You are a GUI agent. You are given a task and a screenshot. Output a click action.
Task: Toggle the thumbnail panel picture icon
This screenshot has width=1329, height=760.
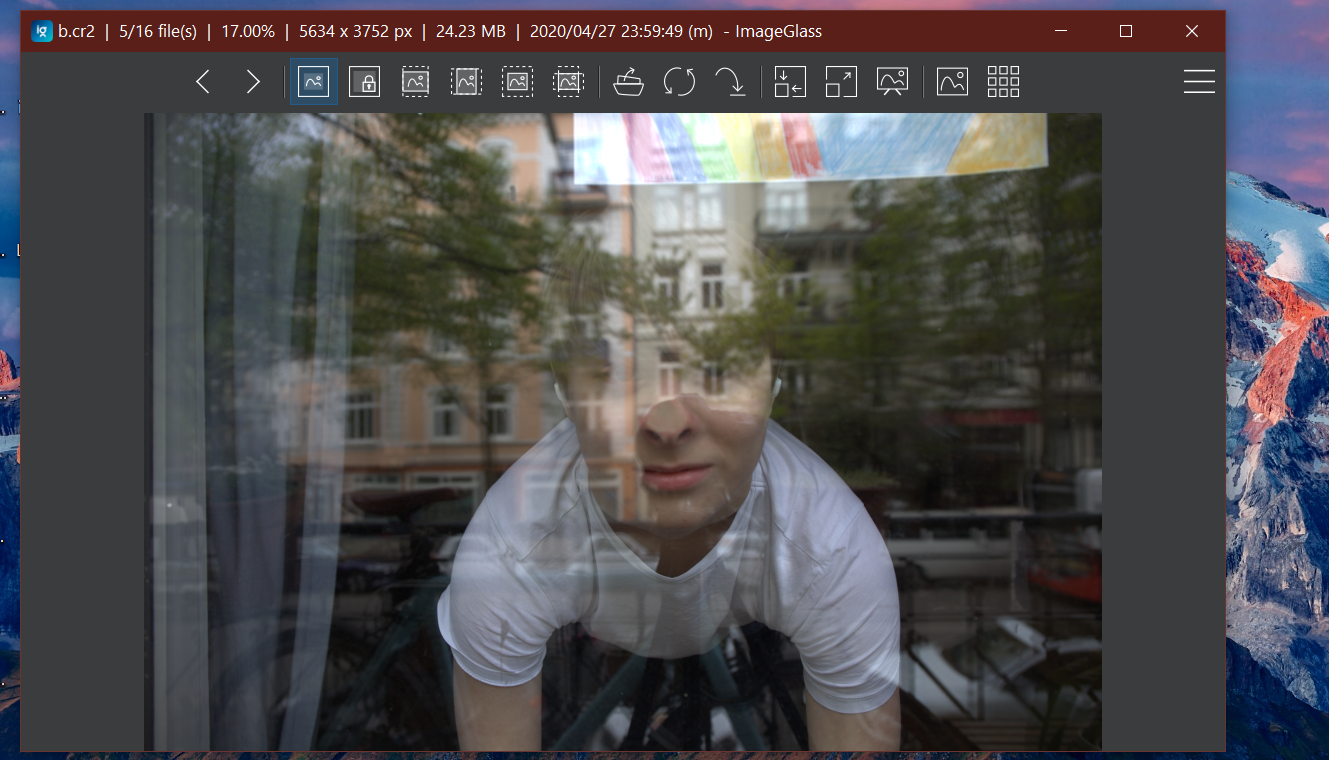(952, 82)
